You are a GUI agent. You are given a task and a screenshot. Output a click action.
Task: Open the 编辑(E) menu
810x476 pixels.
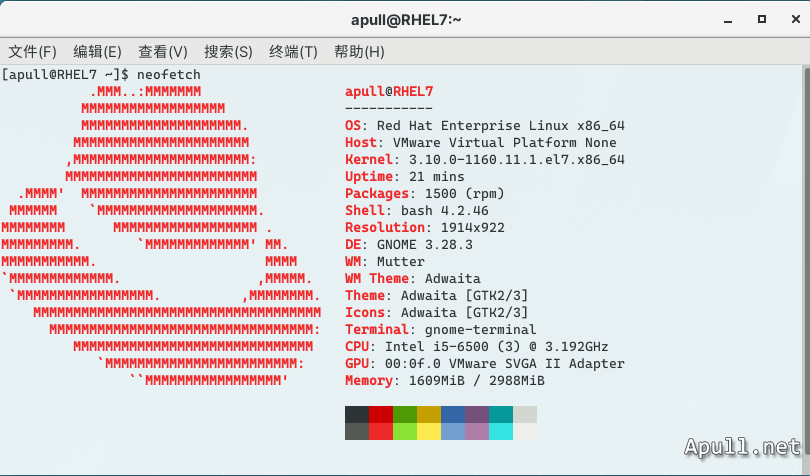[97, 52]
